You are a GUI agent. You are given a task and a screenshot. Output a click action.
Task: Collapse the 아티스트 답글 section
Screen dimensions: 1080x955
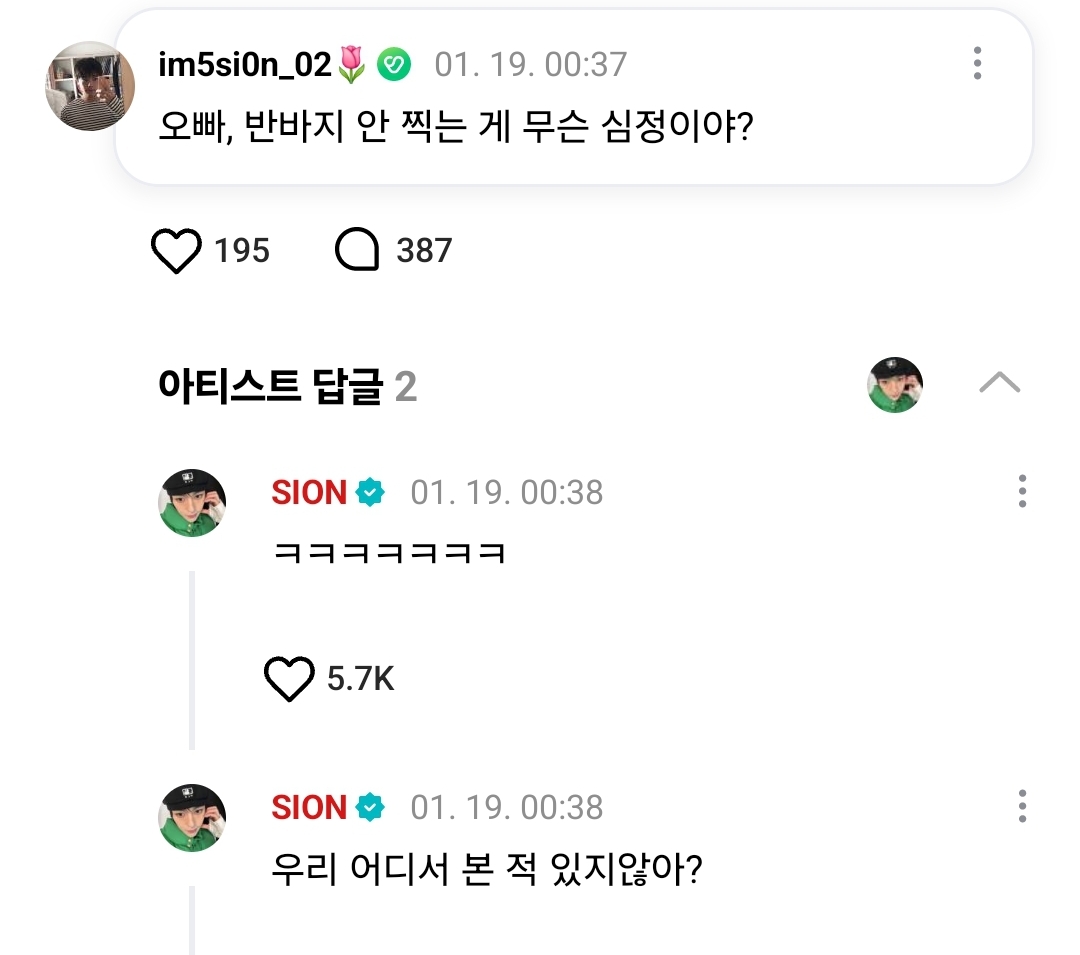(x=999, y=384)
